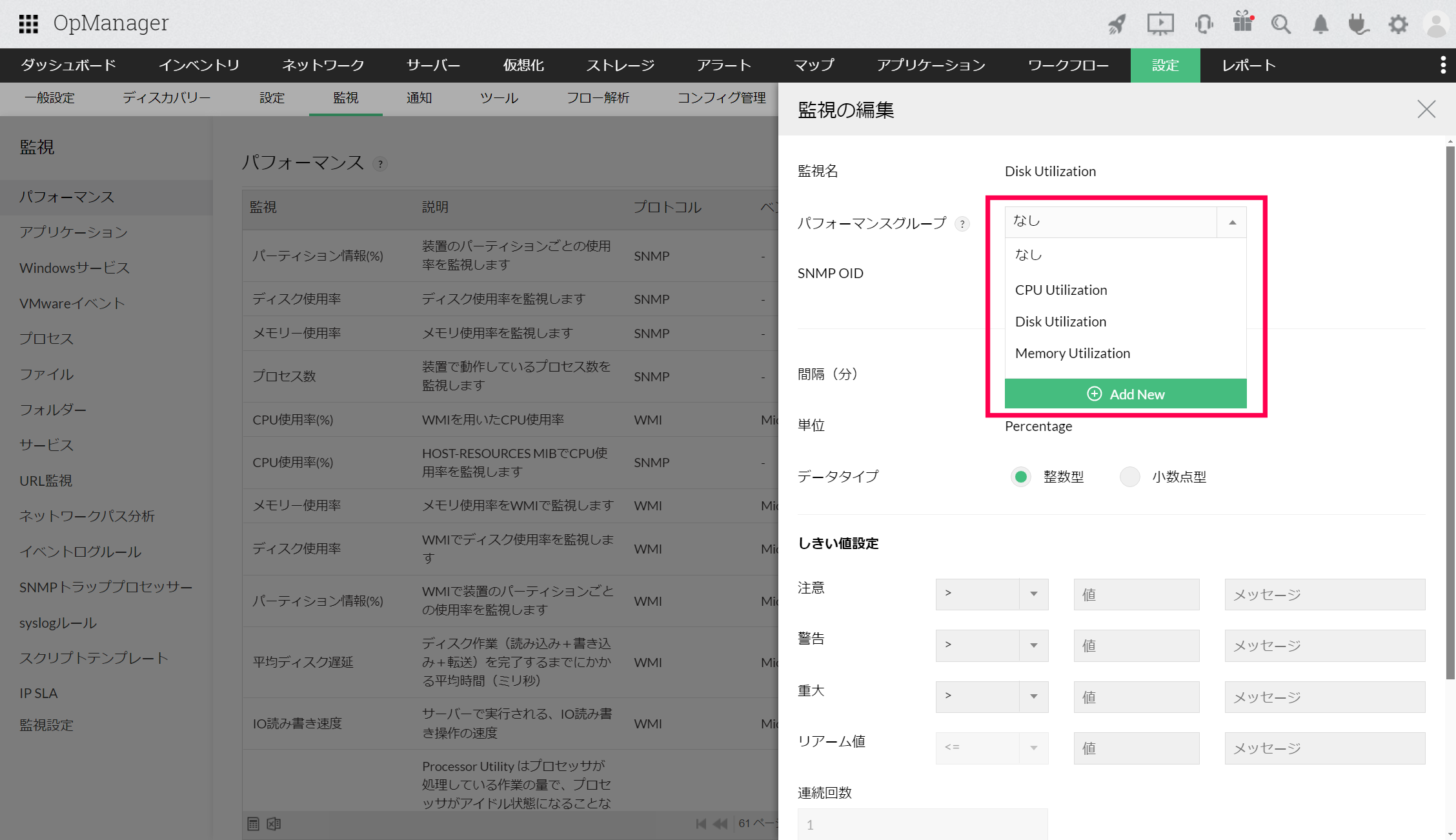The image size is (1456, 840).
Task: Open the presentation screen icon
Action: click(x=1160, y=25)
